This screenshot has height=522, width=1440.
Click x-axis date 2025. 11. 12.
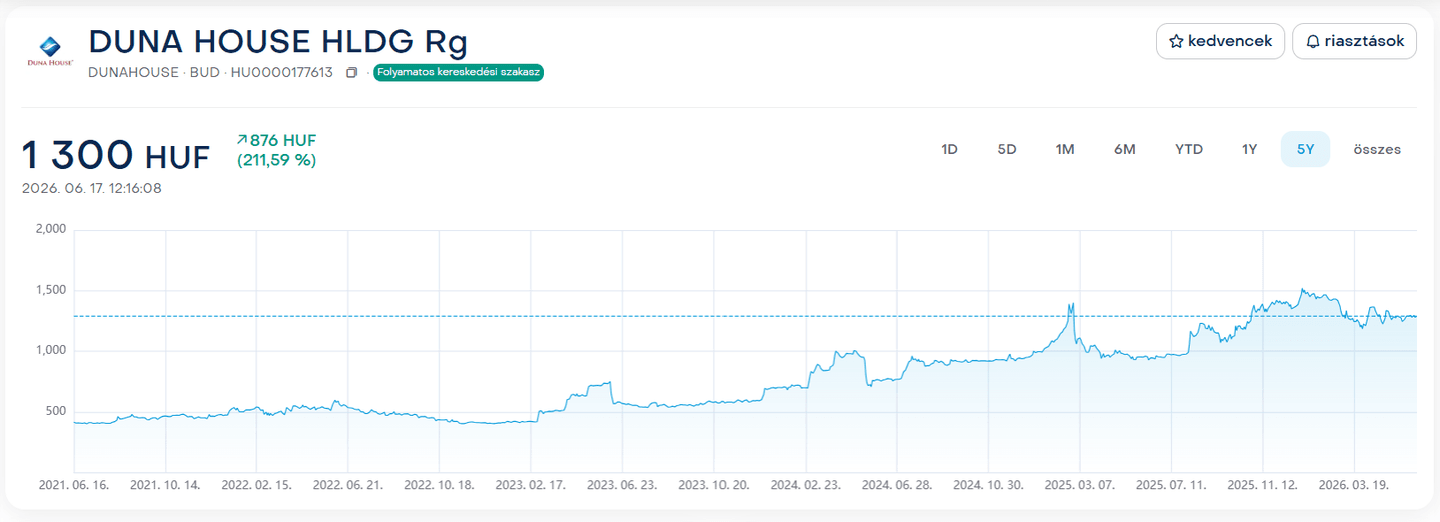point(1263,485)
